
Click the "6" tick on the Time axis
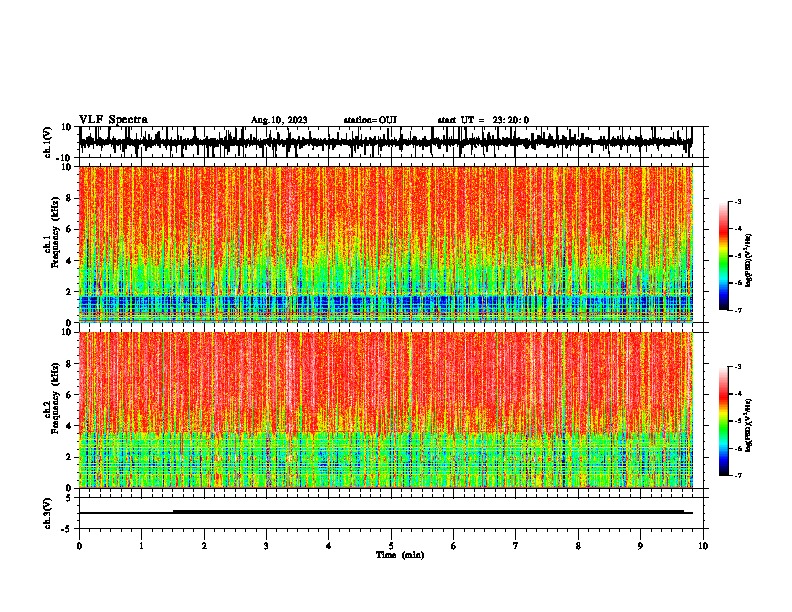coord(454,546)
